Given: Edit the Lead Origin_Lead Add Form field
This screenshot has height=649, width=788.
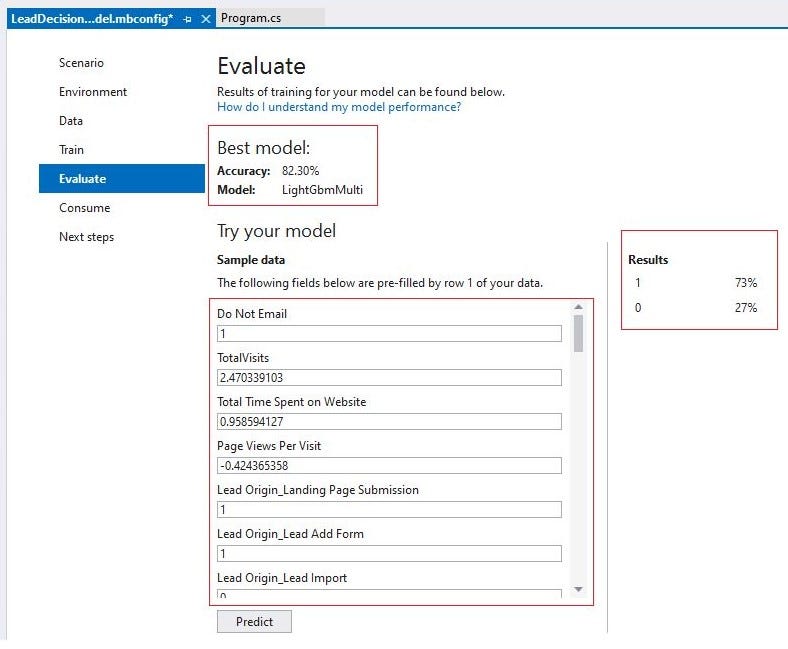Looking at the screenshot, I should tap(389, 553).
